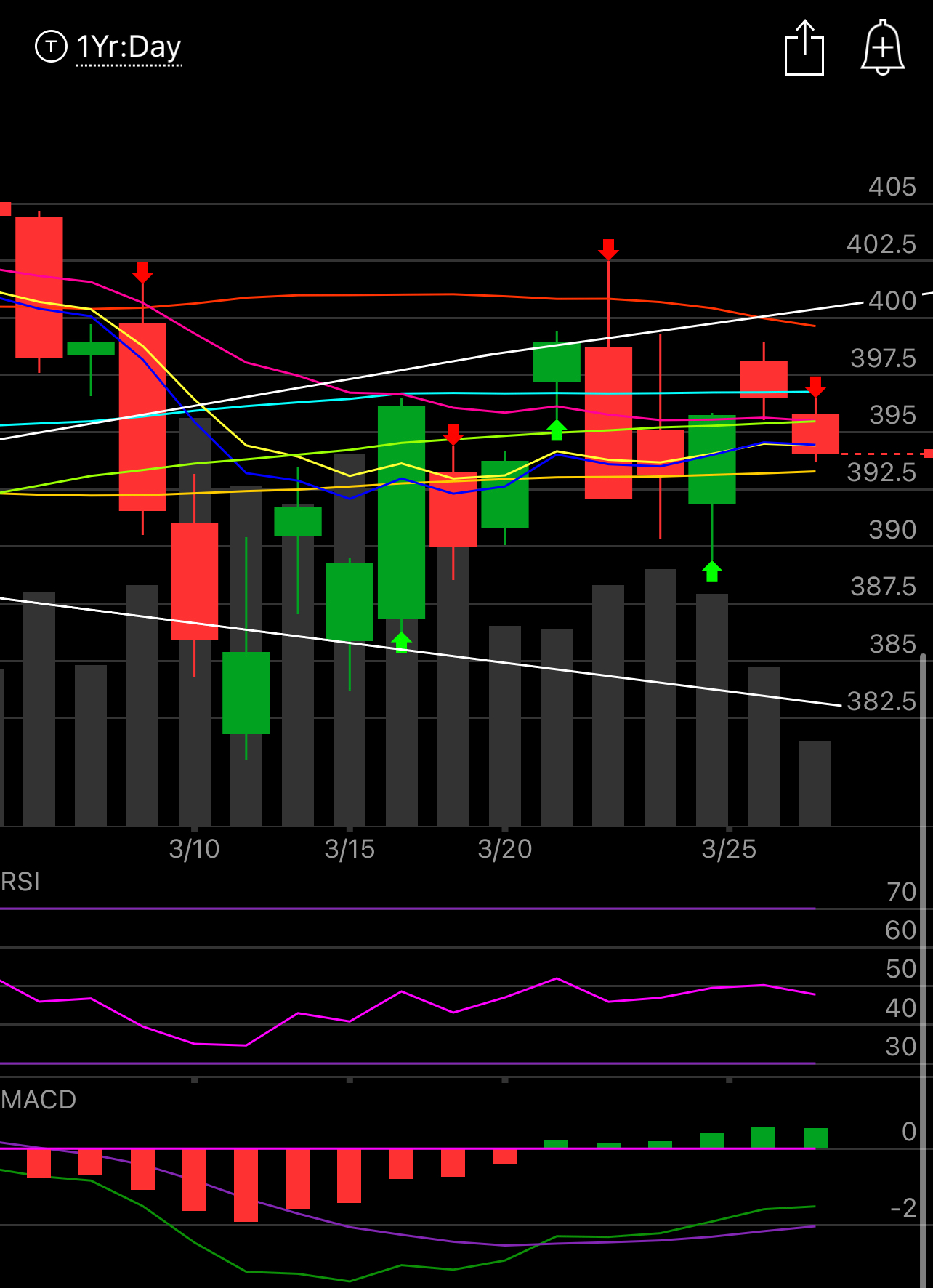Tap the 3/20 date axis label
933x1288 pixels.
pyautogui.click(x=505, y=848)
